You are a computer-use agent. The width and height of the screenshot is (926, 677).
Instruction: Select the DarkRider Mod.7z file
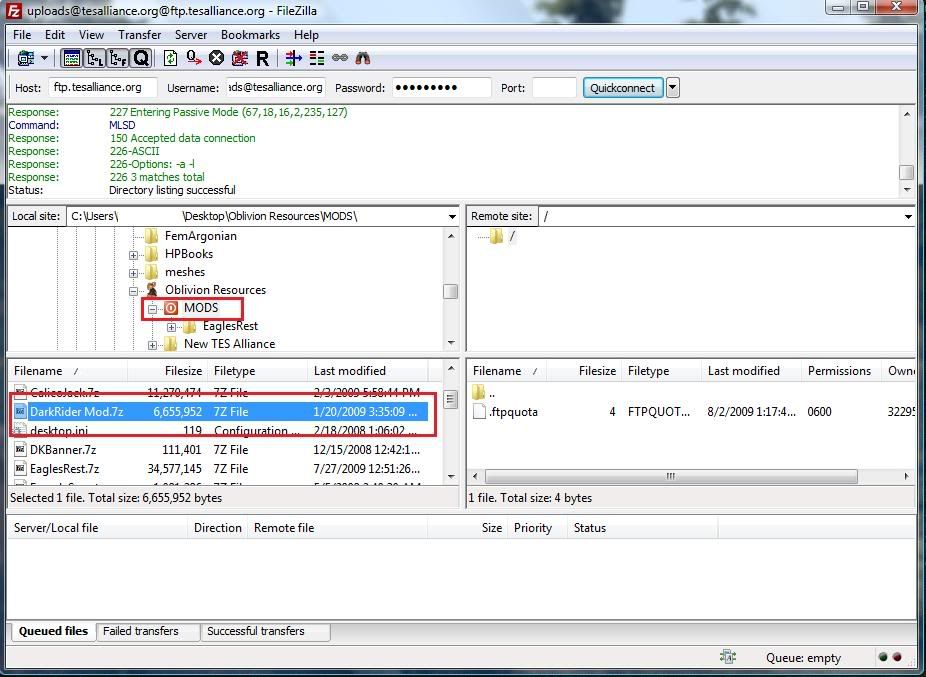220,412
